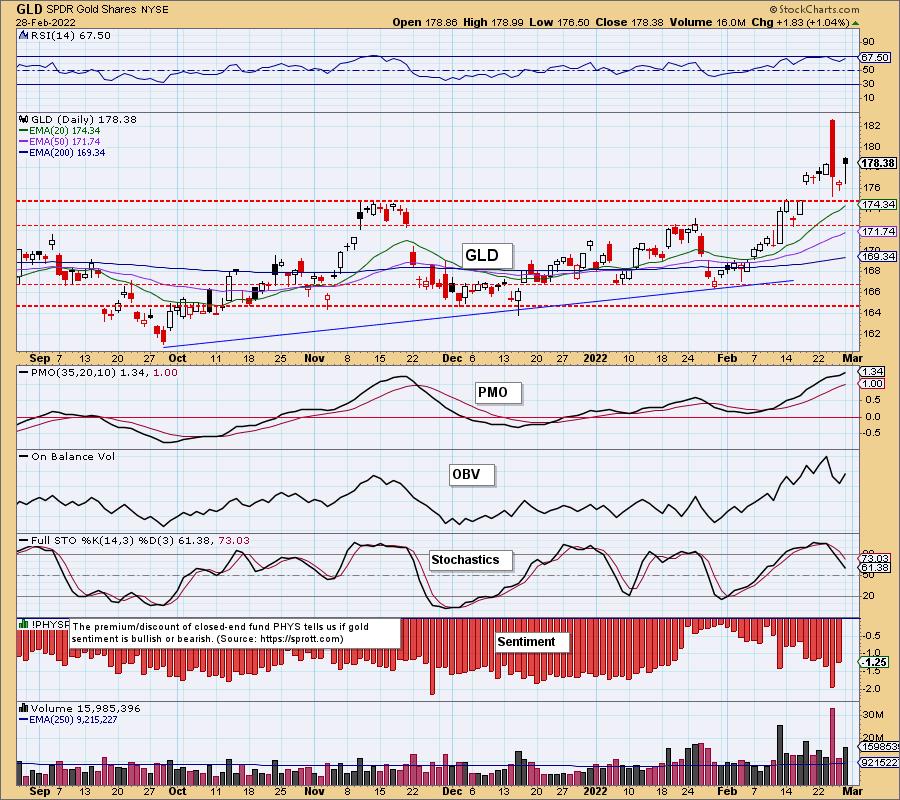Click the 61.38 stochastic %K tag
Viewport: 900px width, 800px height.
pos(875,567)
